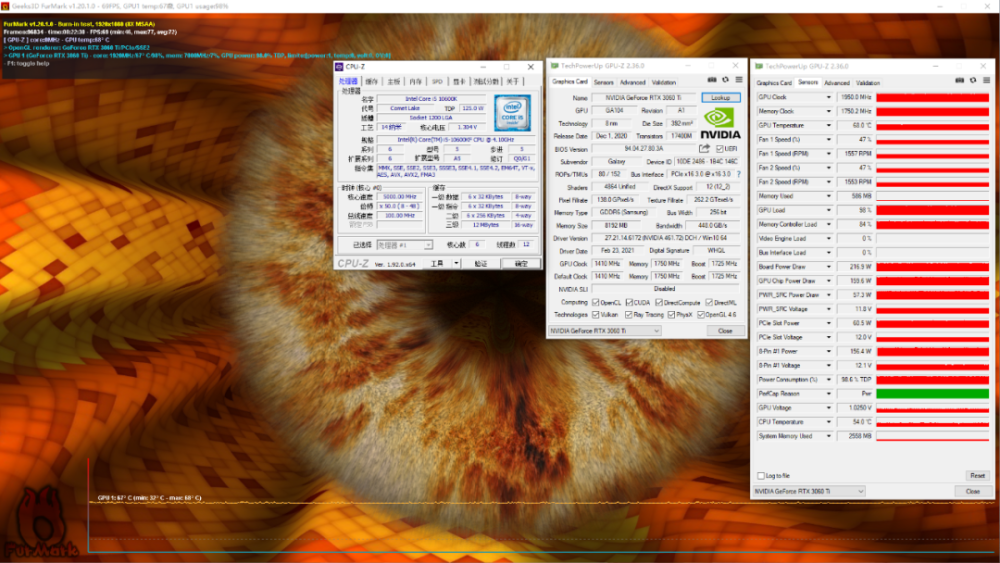1000x563 pixels.
Task: Toggle the PhysX checkbox
Action: (x=672, y=315)
